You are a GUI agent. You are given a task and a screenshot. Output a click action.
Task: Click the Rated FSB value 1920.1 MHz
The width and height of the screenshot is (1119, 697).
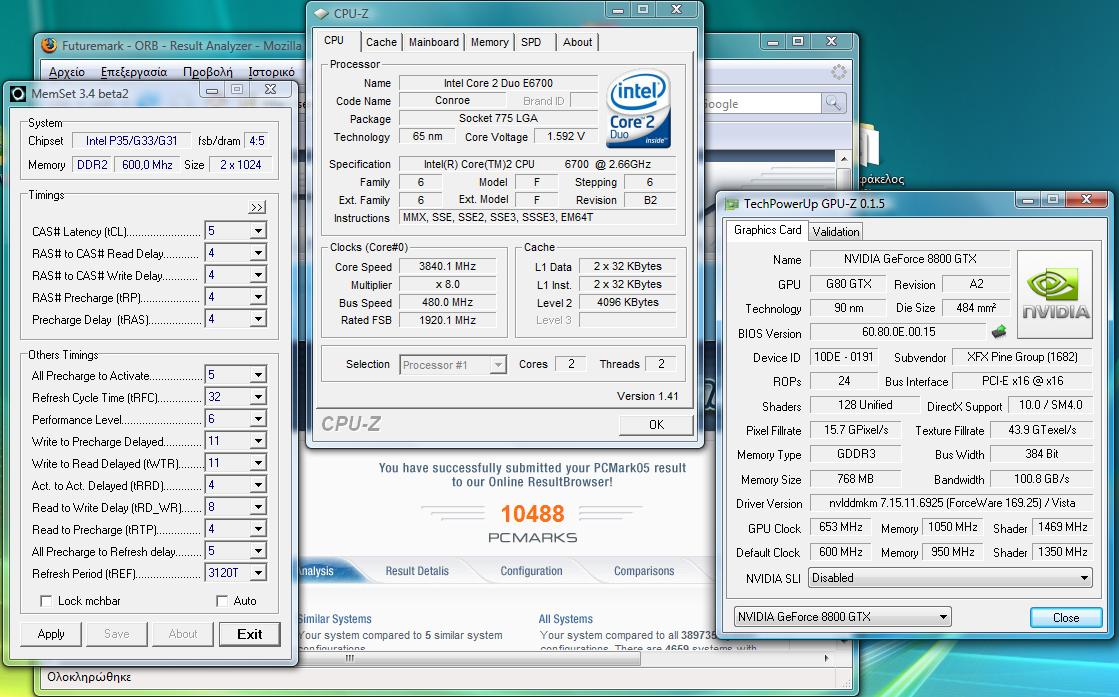(447, 320)
